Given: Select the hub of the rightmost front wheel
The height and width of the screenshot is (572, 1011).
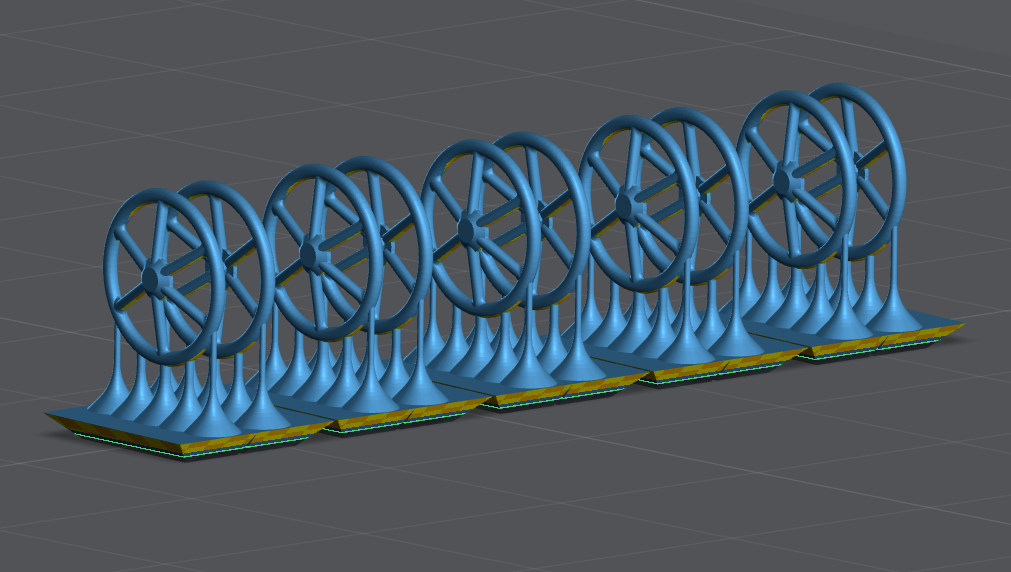Looking at the screenshot, I should pyautogui.click(x=785, y=178).
